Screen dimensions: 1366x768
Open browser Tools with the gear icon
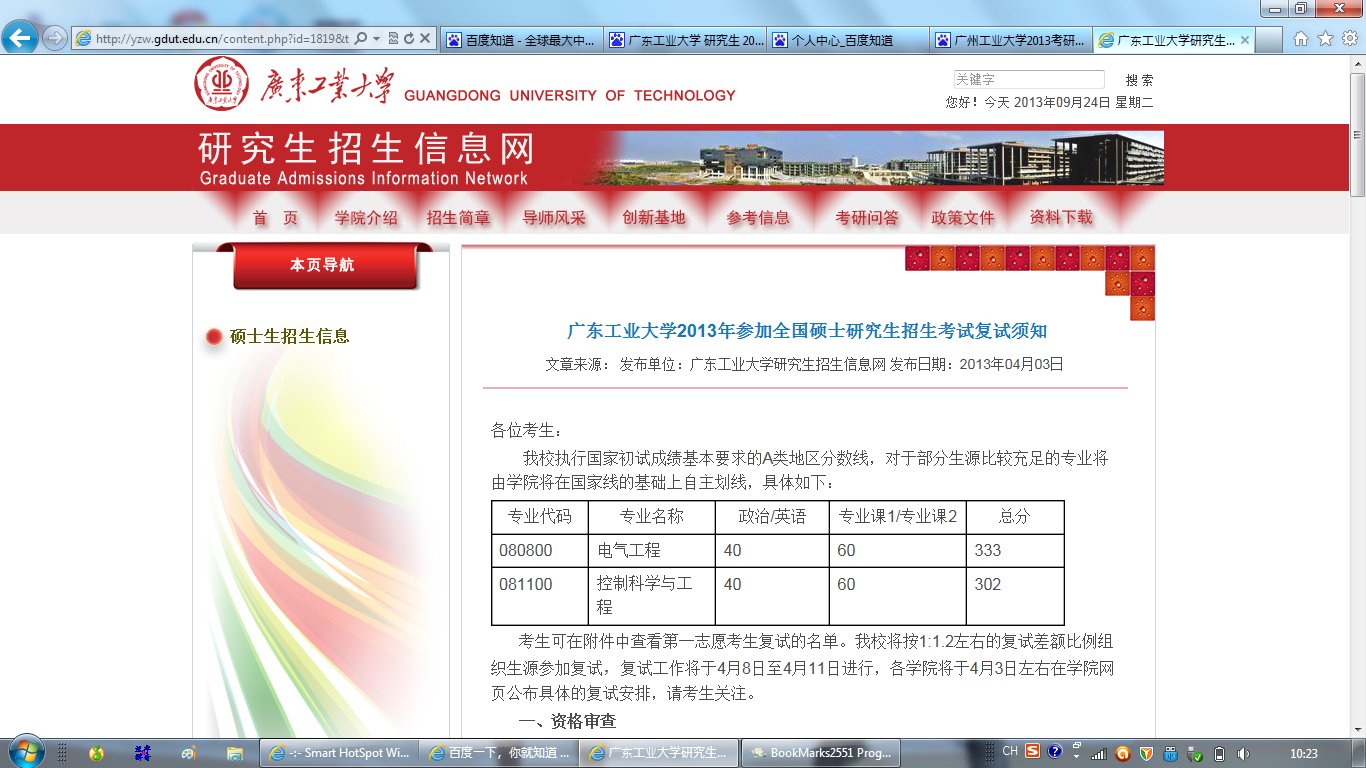tap(1351, 38)
